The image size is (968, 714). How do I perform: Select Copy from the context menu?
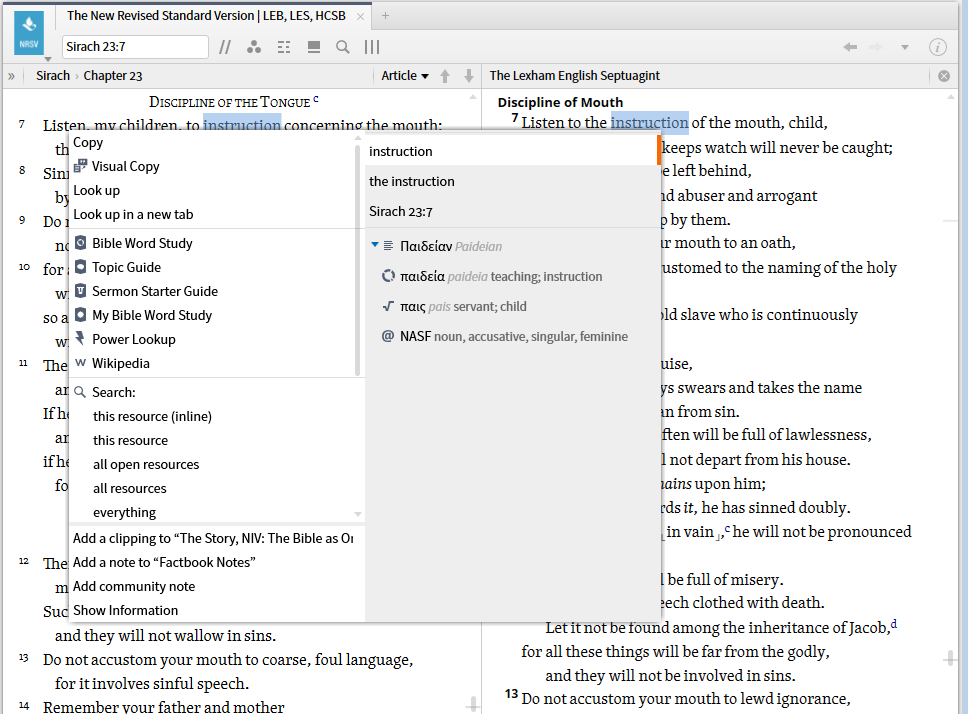coord(88,142)
